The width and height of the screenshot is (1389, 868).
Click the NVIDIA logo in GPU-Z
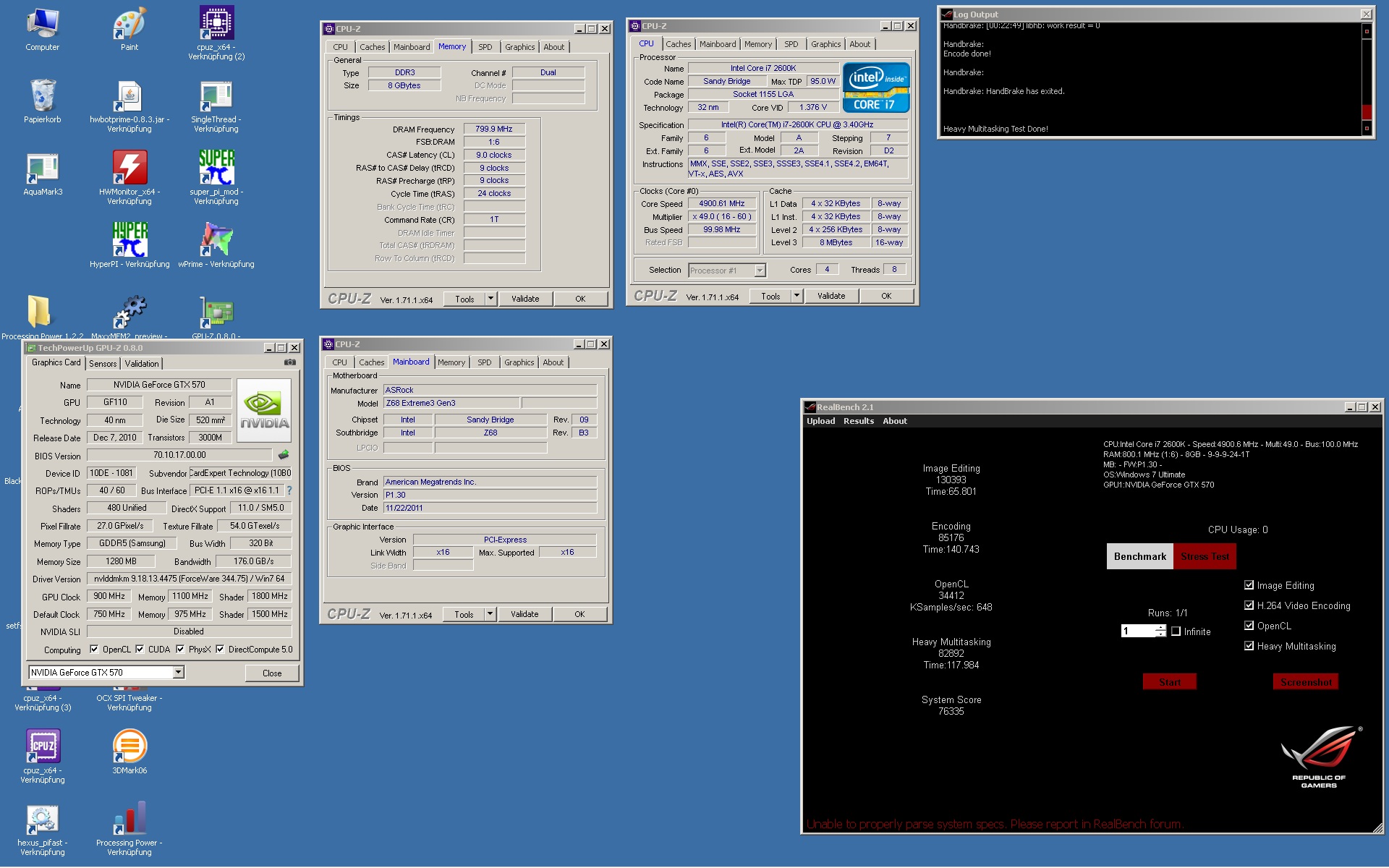point(264,410)
